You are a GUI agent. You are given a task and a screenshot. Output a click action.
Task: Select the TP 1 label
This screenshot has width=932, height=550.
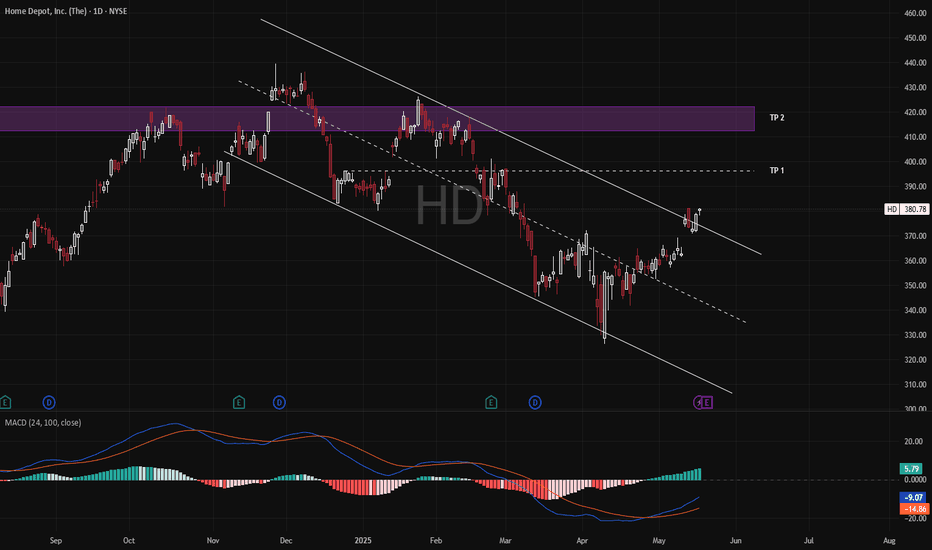click(x=777, y=171)
